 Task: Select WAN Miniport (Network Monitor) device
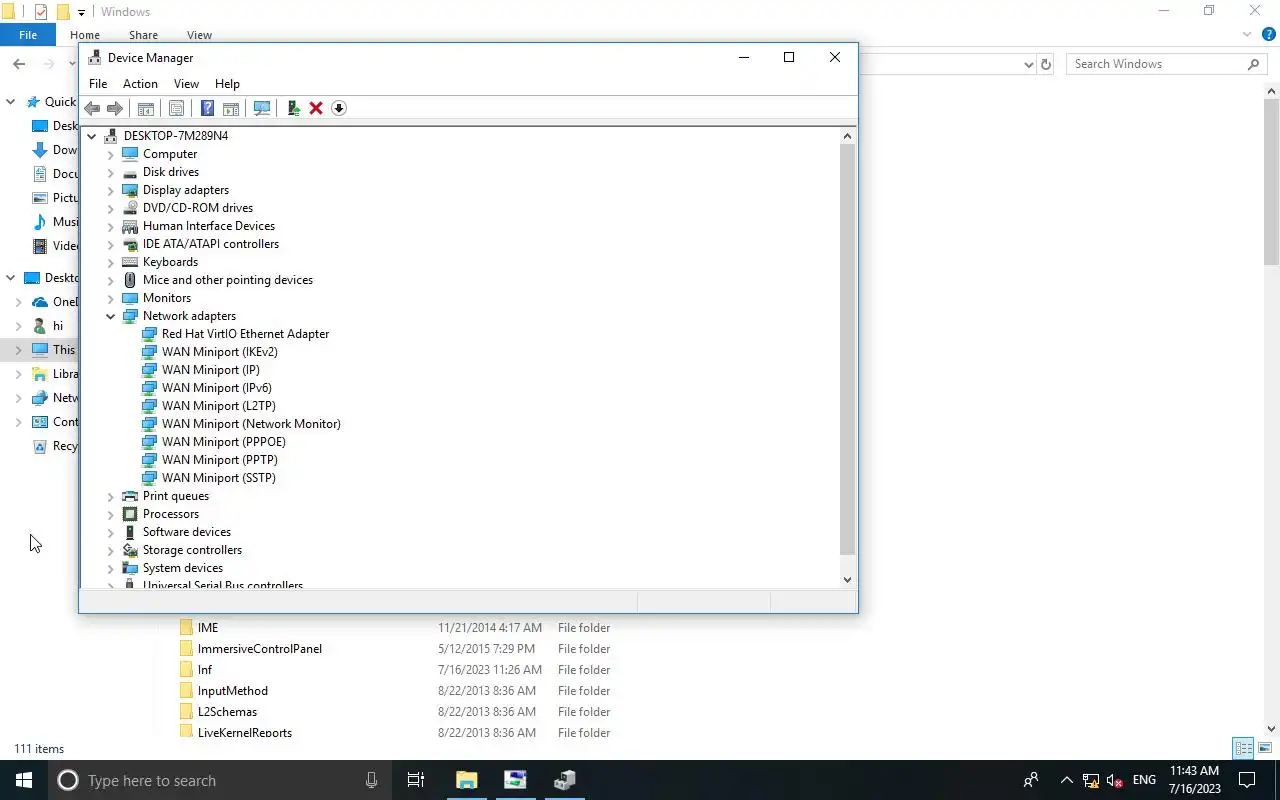click(x=251, y=424)
